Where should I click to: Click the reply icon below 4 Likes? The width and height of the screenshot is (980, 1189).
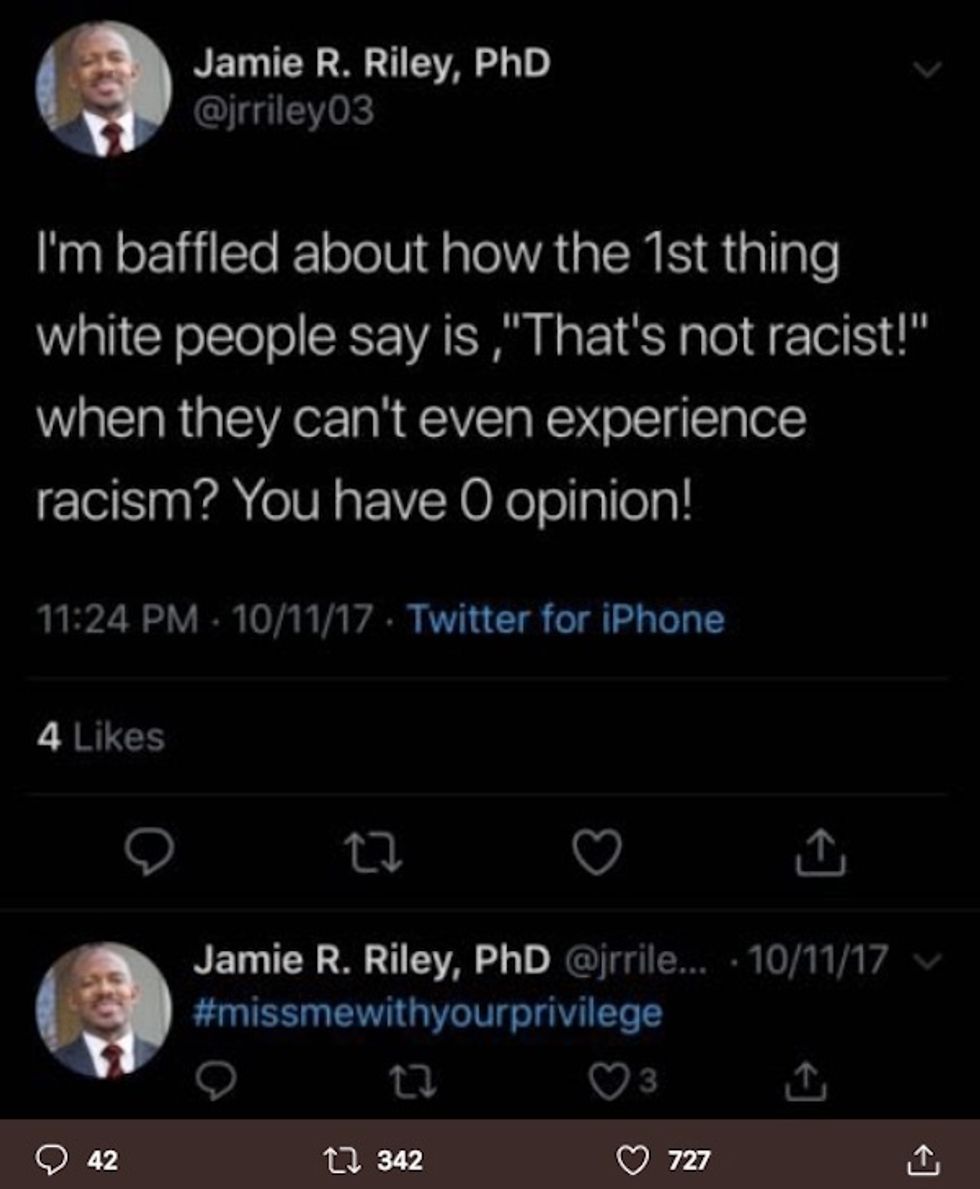(x=150, y=853)
